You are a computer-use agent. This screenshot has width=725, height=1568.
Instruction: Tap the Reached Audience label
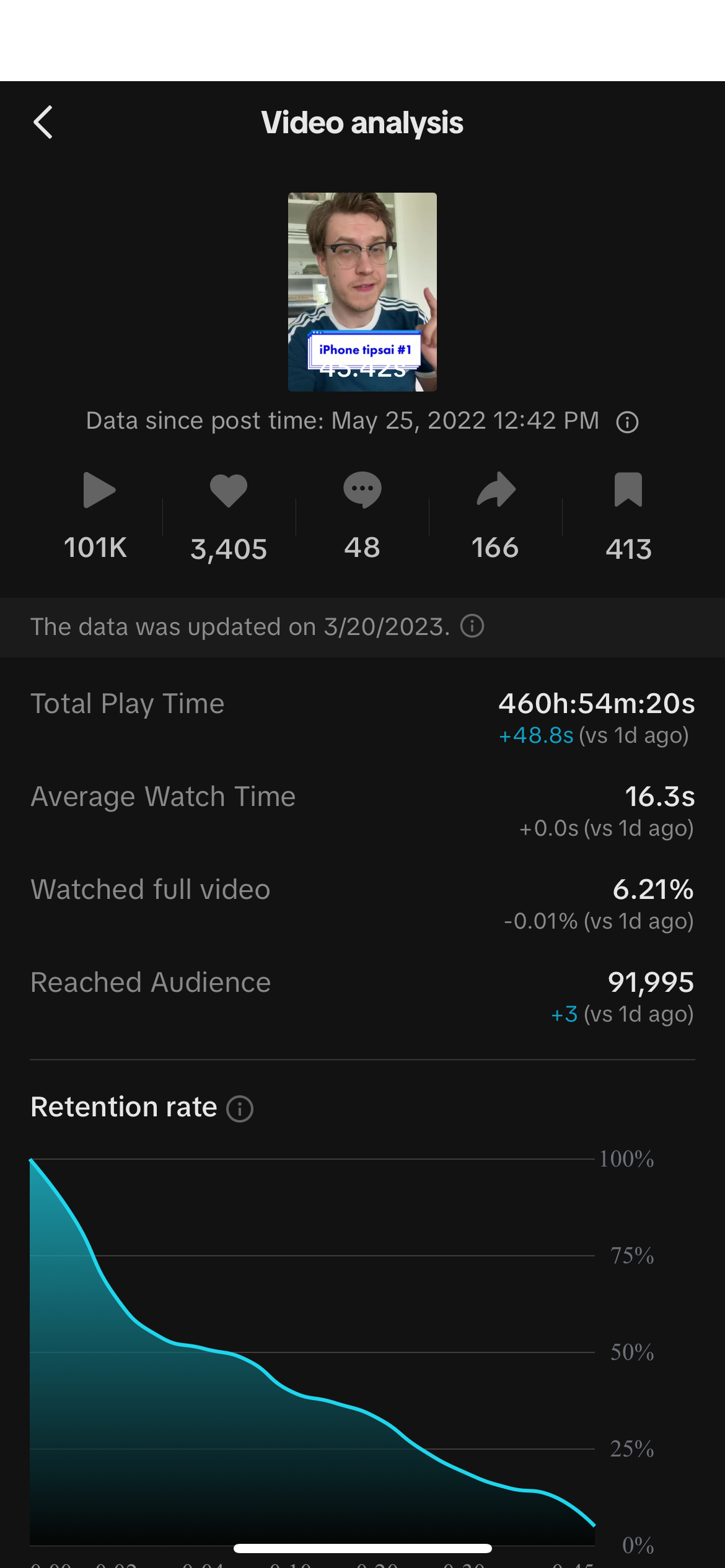[151, 983]
